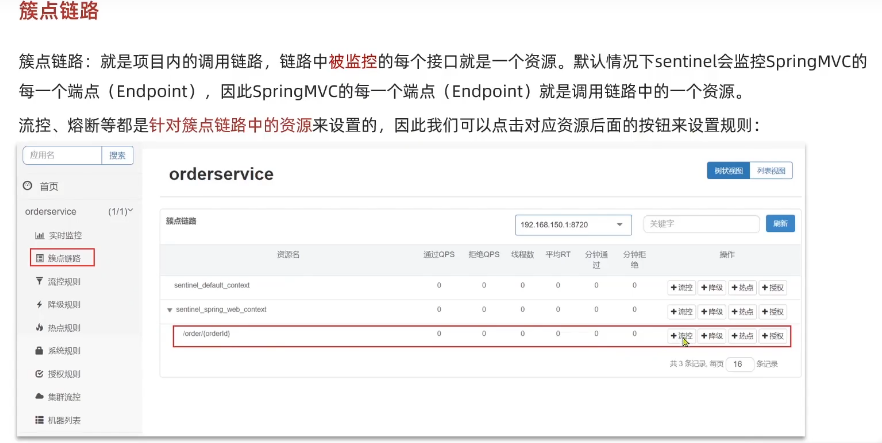Click the 通过QPS column header

pyautogui.click(x=439, y=255)
